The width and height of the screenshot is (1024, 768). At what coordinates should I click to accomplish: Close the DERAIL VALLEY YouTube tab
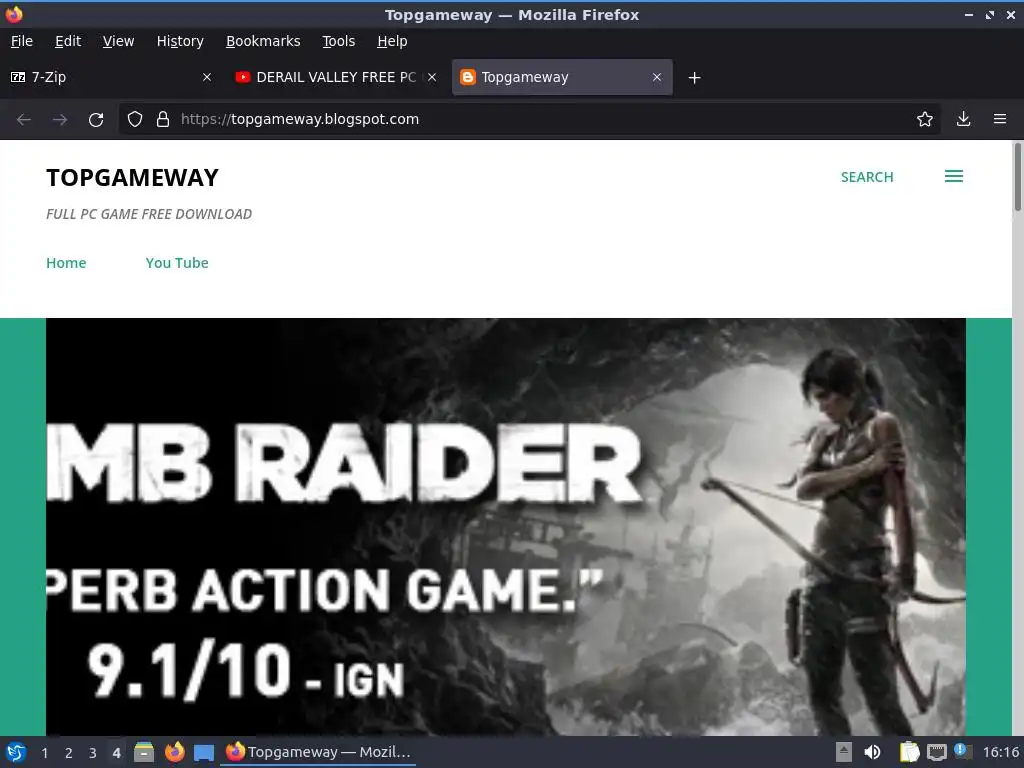tap(432, 77)
